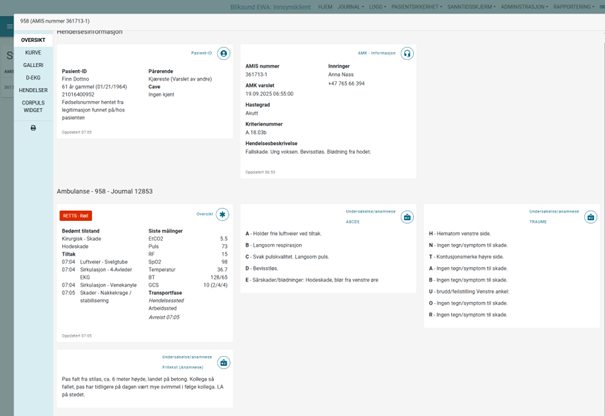Click the Fritekst anamnese medical kit icon
The width and height of the screenshot is (605, 416).
[223, 362]
